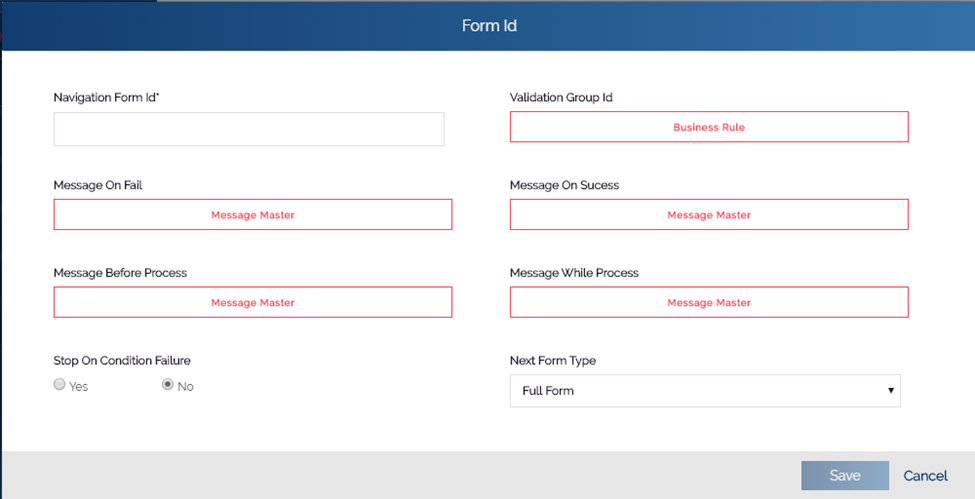Viewport: 975px width, 499px height.
Task: Select Yes for Stop On Condition Failure
Action: [59, 385]
